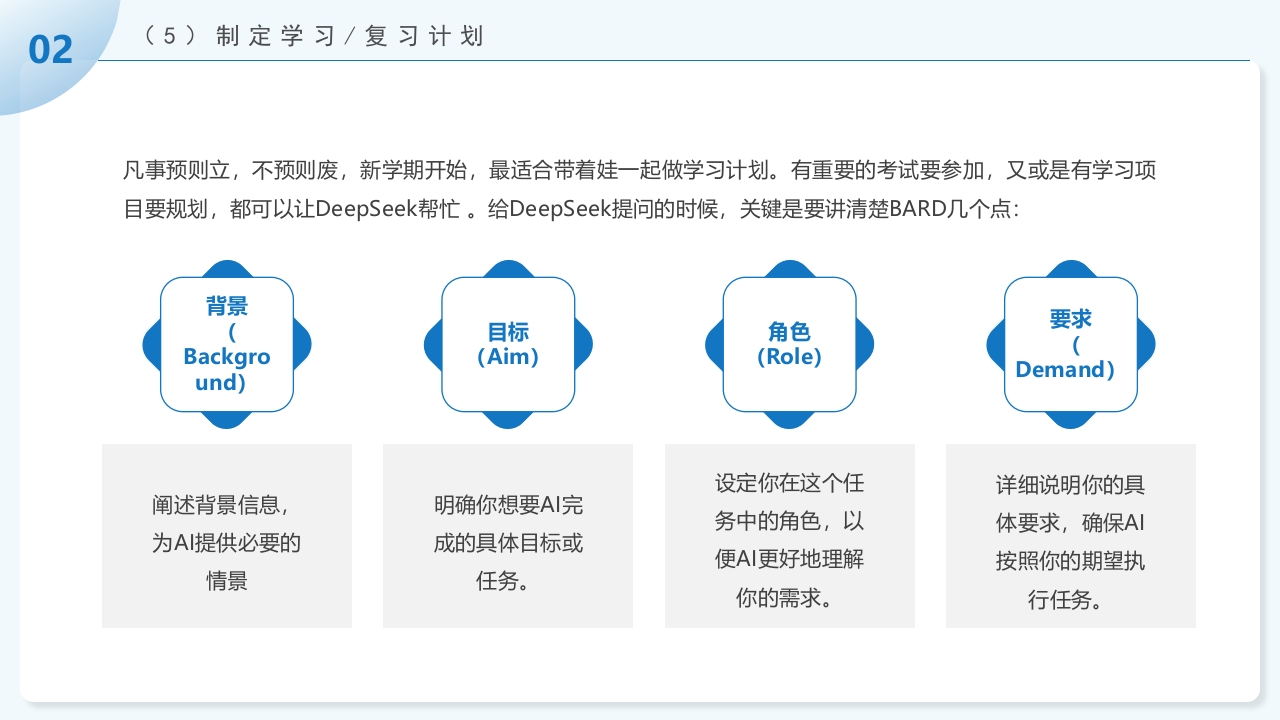Click the right arrow of the Aim diamond
The width and height of the screenshot is (1280, 720).
click(585, 344)
